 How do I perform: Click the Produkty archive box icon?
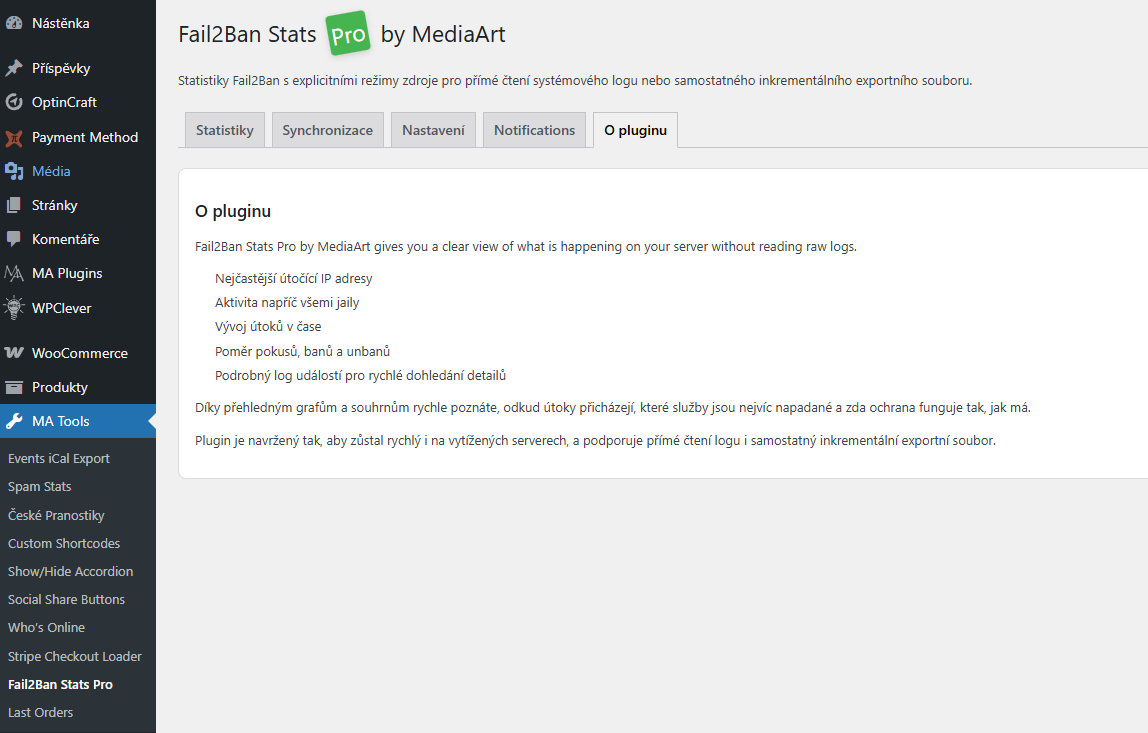pyautogui.click(x=14, y=387)
